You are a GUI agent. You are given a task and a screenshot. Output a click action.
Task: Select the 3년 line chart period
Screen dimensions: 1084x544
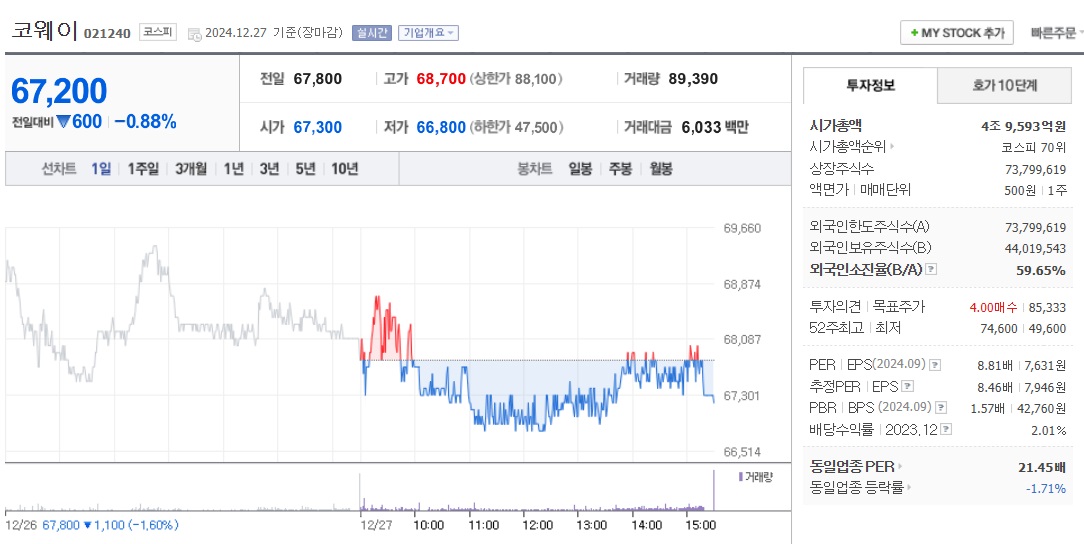[x=270, y=169]
